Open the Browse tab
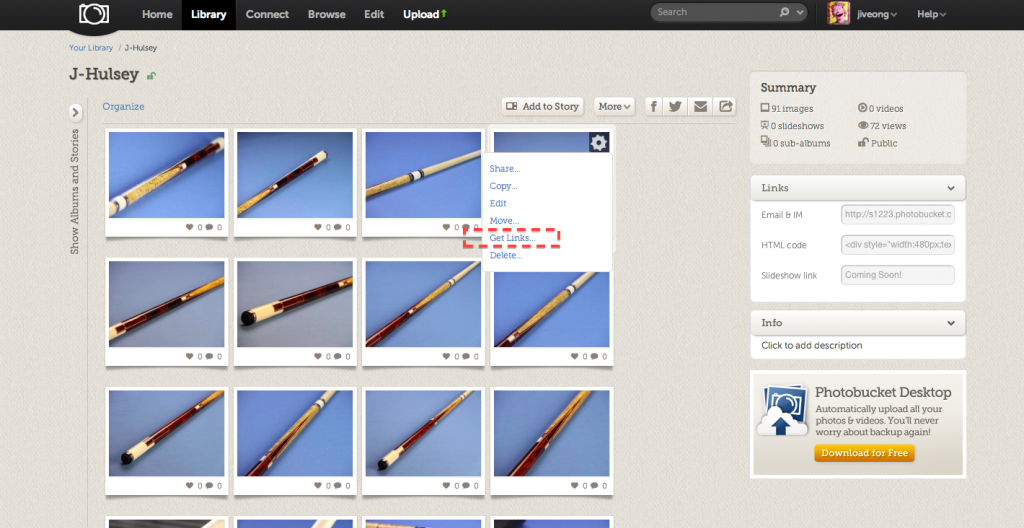1024x528 pixels. [x=327, y=14]
